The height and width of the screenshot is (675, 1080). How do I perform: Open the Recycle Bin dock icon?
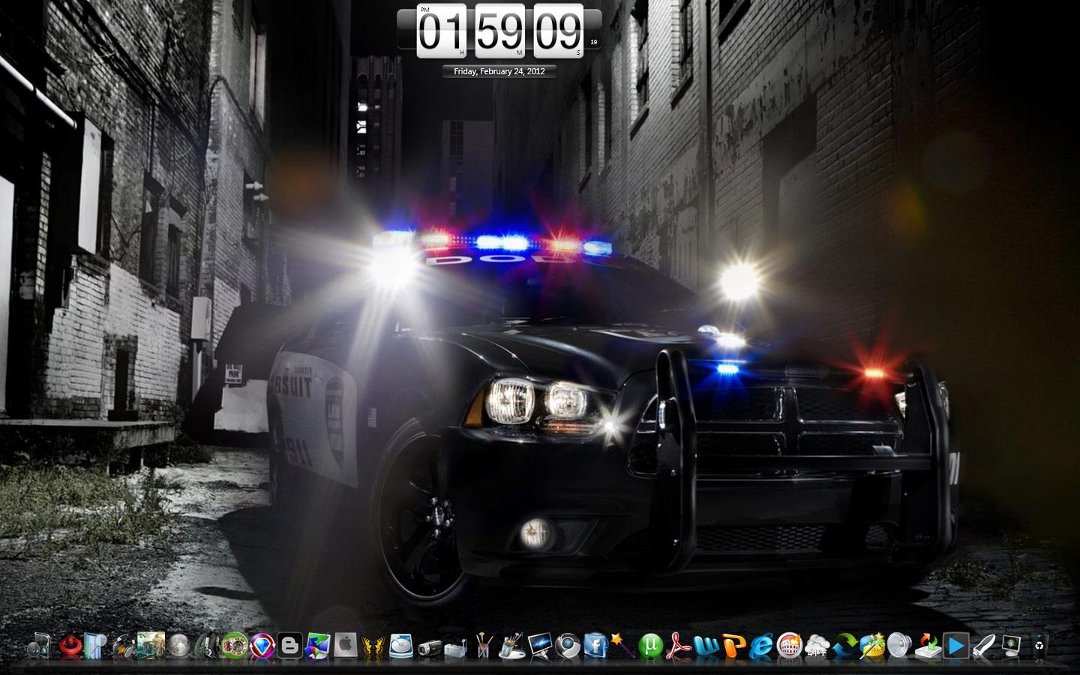pyautogui.click(x=1039, y=645)
